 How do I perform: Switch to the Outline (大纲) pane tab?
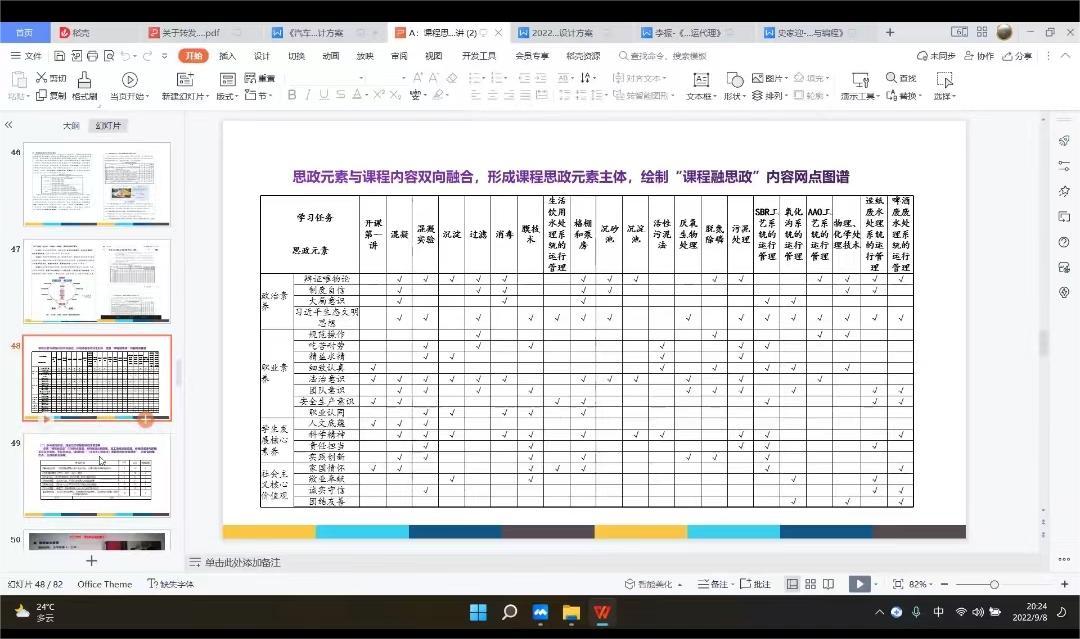tap(70, 126)
